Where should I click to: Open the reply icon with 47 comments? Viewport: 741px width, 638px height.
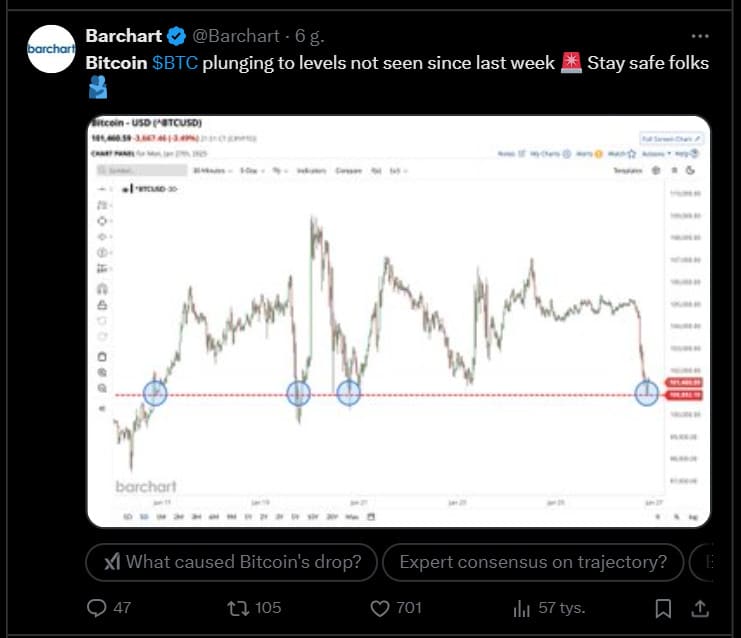point(97,608)
